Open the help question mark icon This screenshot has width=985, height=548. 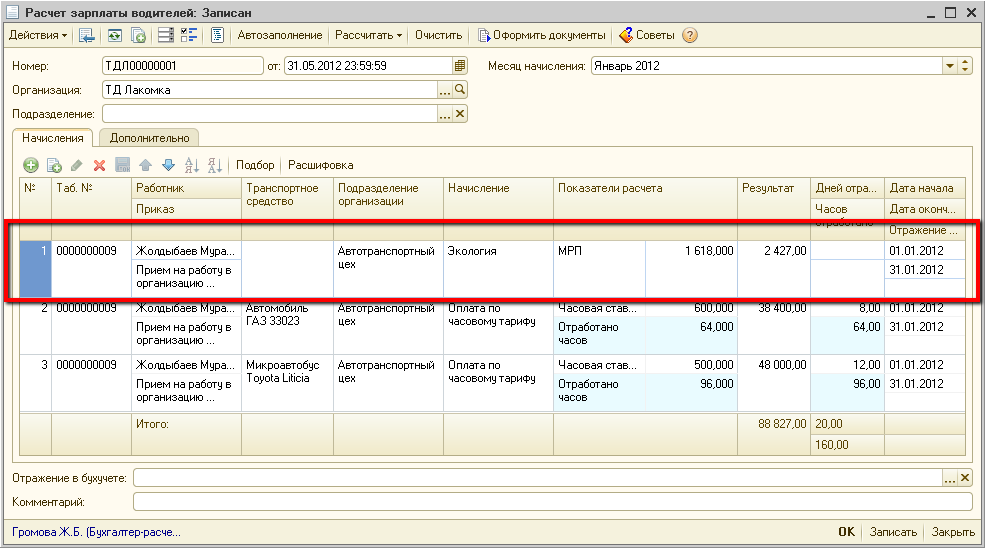click(x=689, y=35)
